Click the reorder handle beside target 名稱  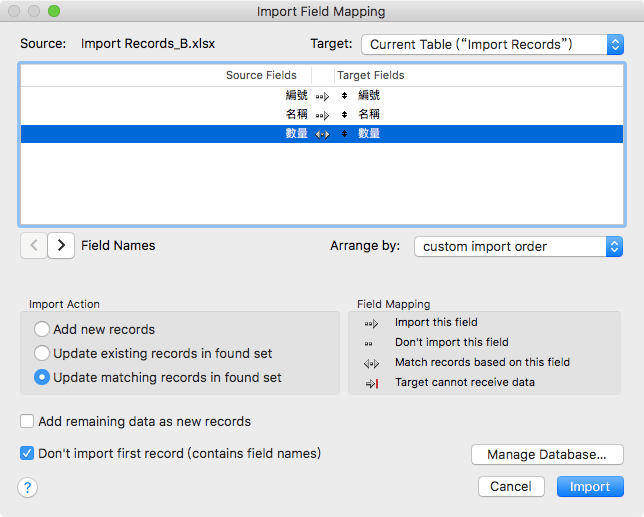[x=344, y=115]
